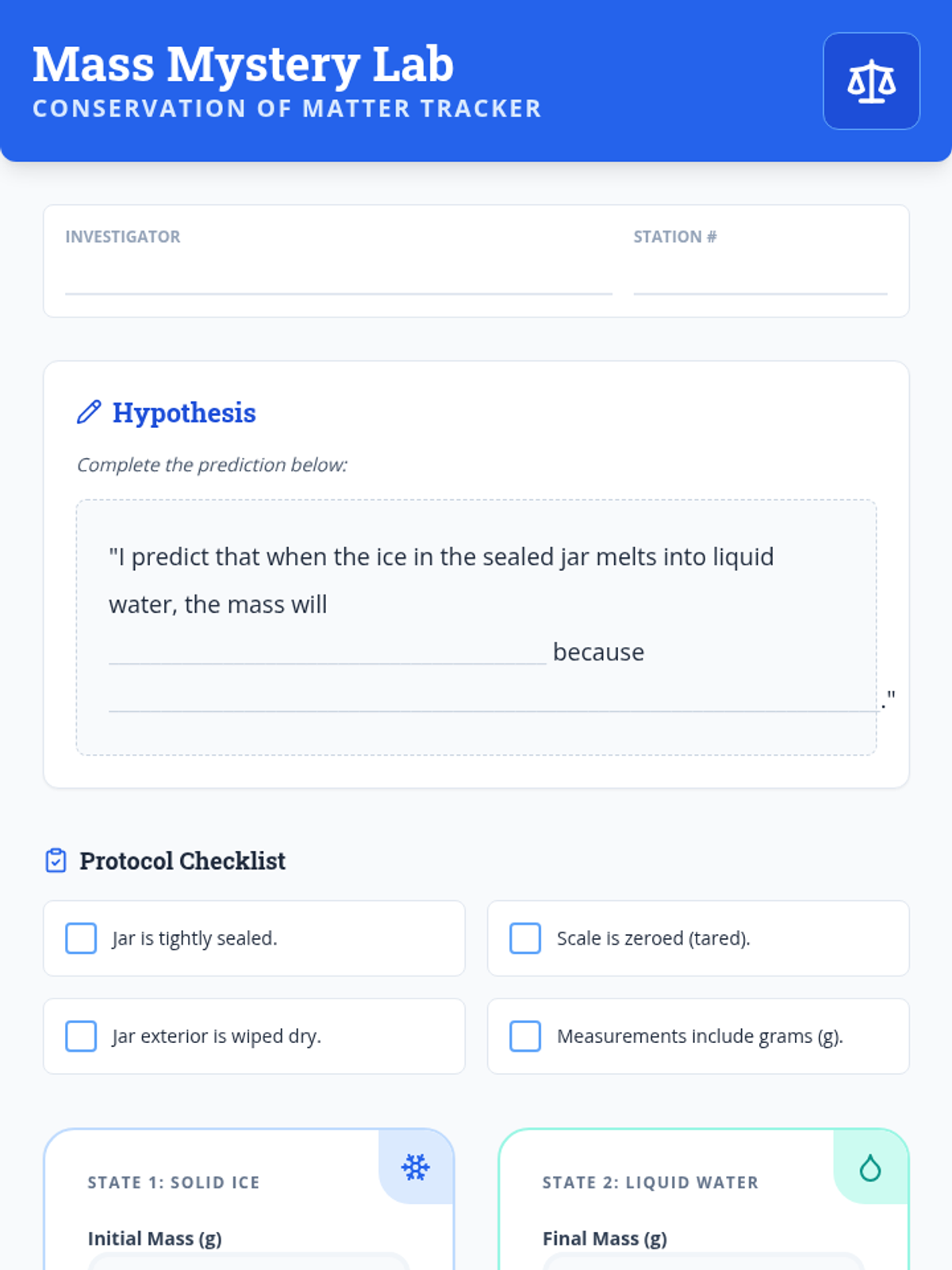Click the snowflake icon on Solid Ice card
The height and width of the screenshot is (1270, 952).
tap(416, 1167)
